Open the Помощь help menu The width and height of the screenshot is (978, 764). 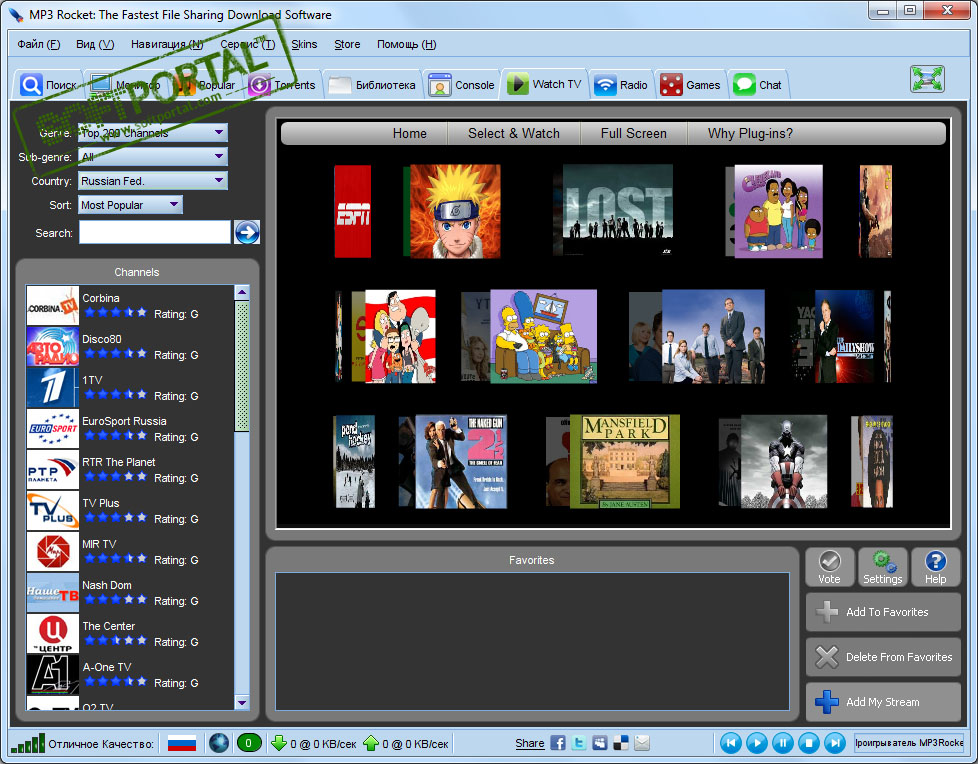pos(406,44)
